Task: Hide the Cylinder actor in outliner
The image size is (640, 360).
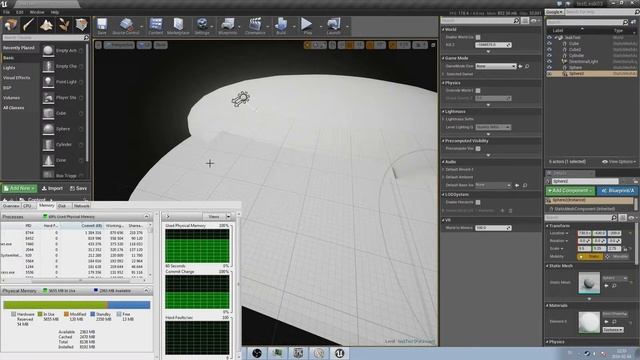Action: point(549,56)
